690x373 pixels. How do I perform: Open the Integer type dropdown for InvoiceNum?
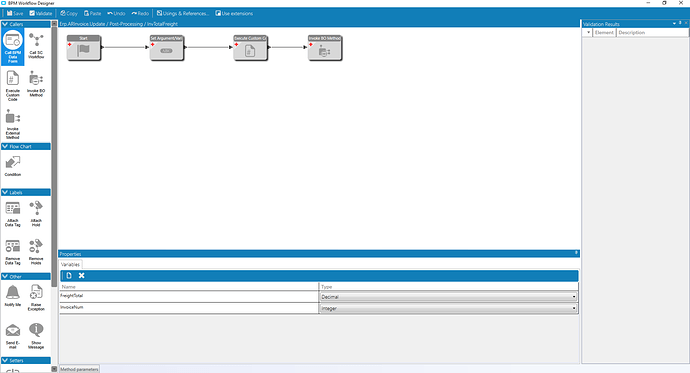click(x=448, y=308)
